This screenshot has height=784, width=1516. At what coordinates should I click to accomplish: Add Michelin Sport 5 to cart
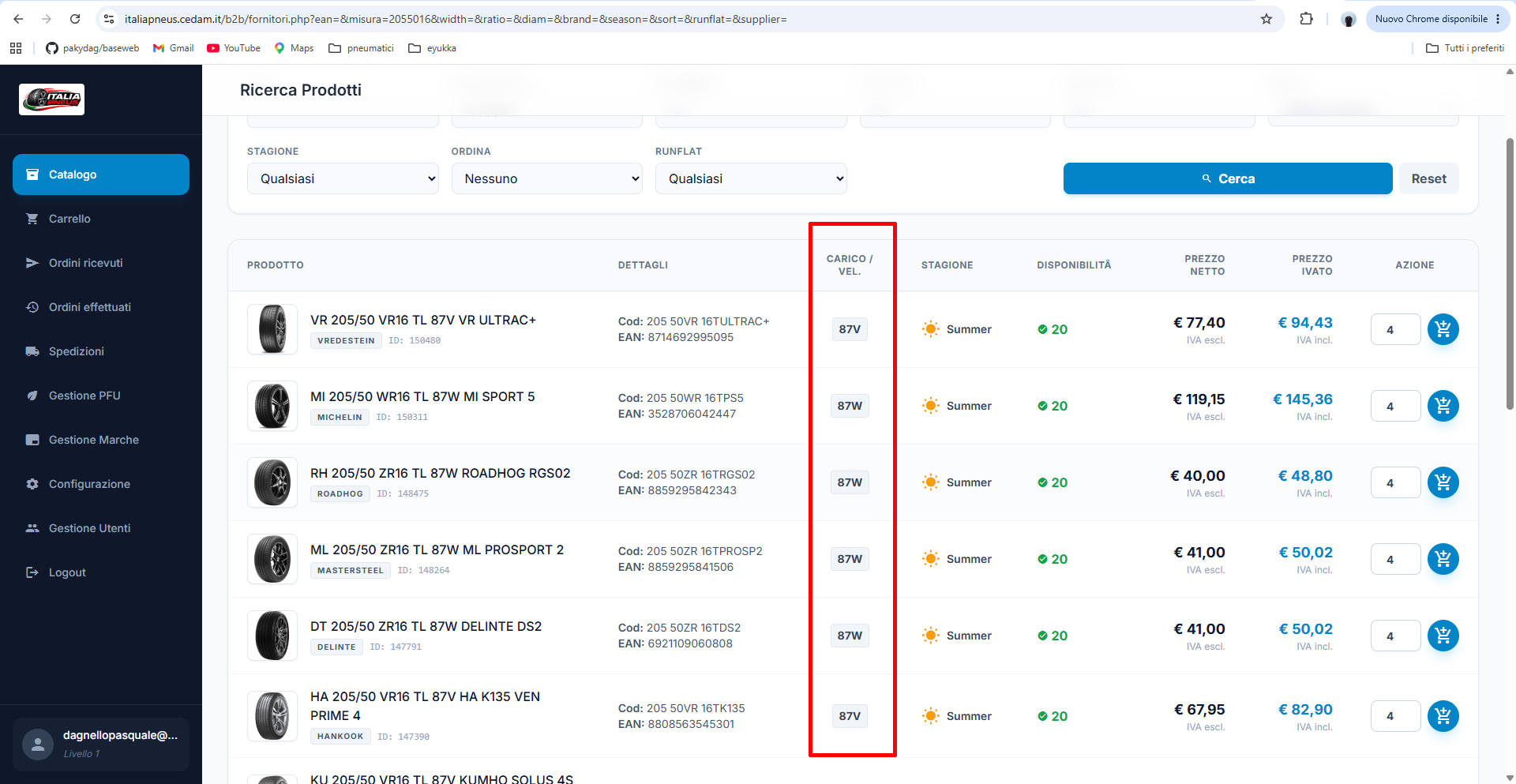point(1443,406)
